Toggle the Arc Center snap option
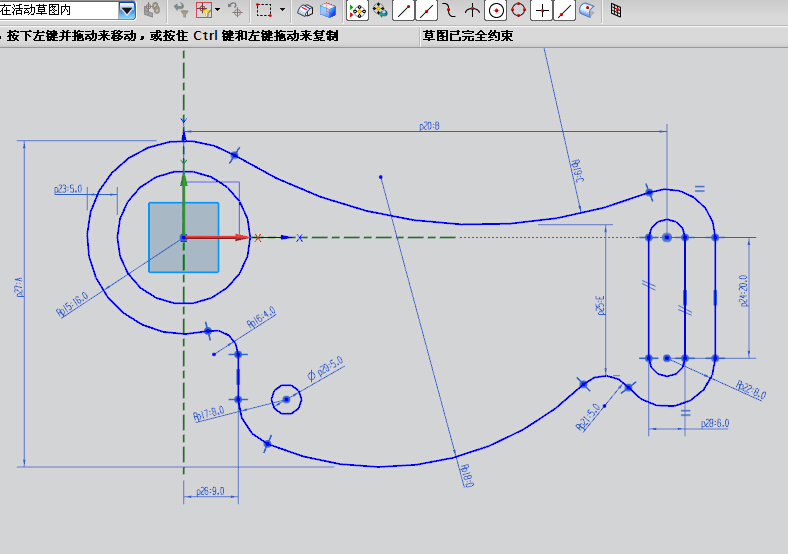788x554 pixels. point(496,11)
